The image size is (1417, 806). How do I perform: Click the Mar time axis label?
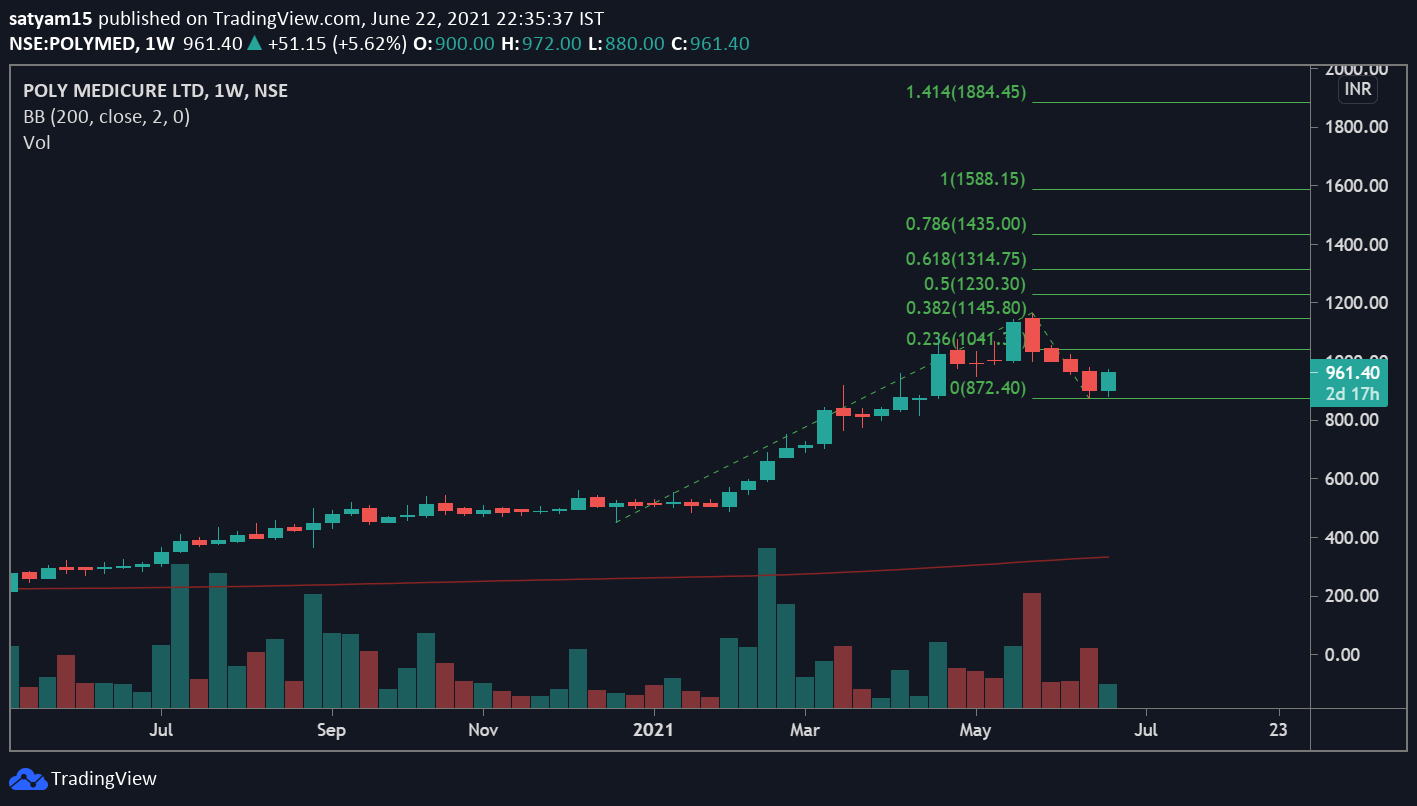click(x=805, y=730)
